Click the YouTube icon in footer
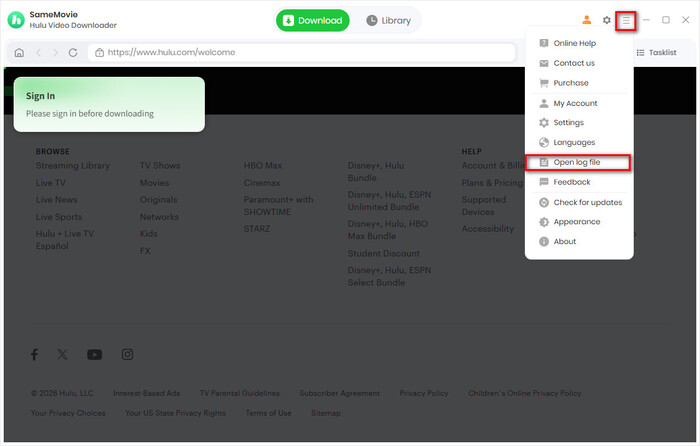 tap(95, 354)
